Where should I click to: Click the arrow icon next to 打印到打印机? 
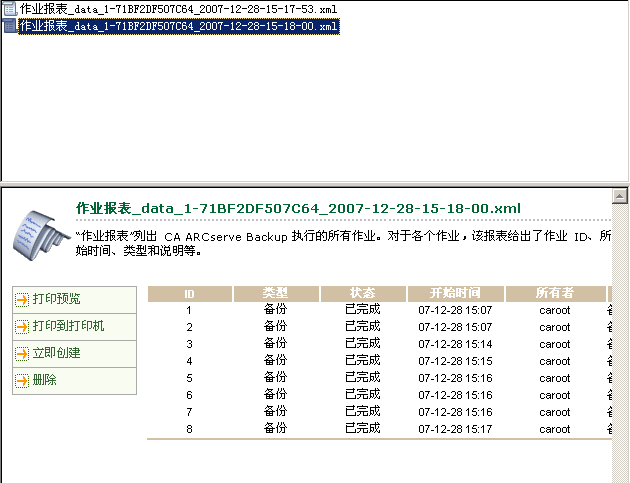click(22, 327)
